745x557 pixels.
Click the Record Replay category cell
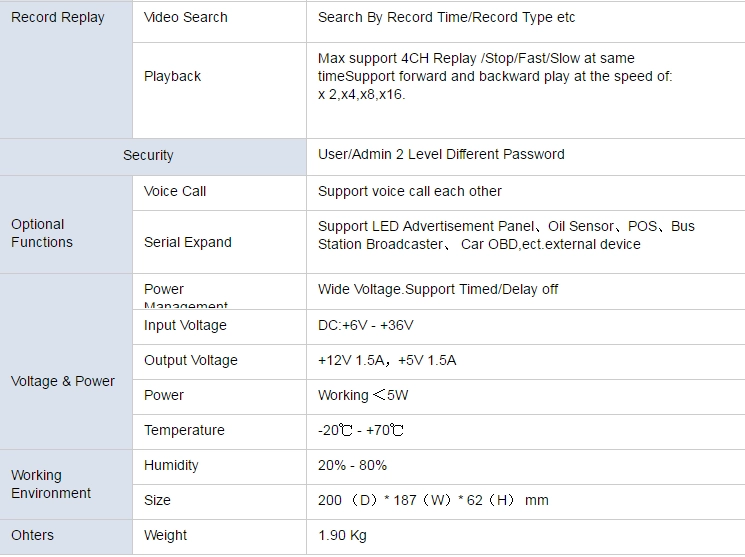[x=66, y=70]
